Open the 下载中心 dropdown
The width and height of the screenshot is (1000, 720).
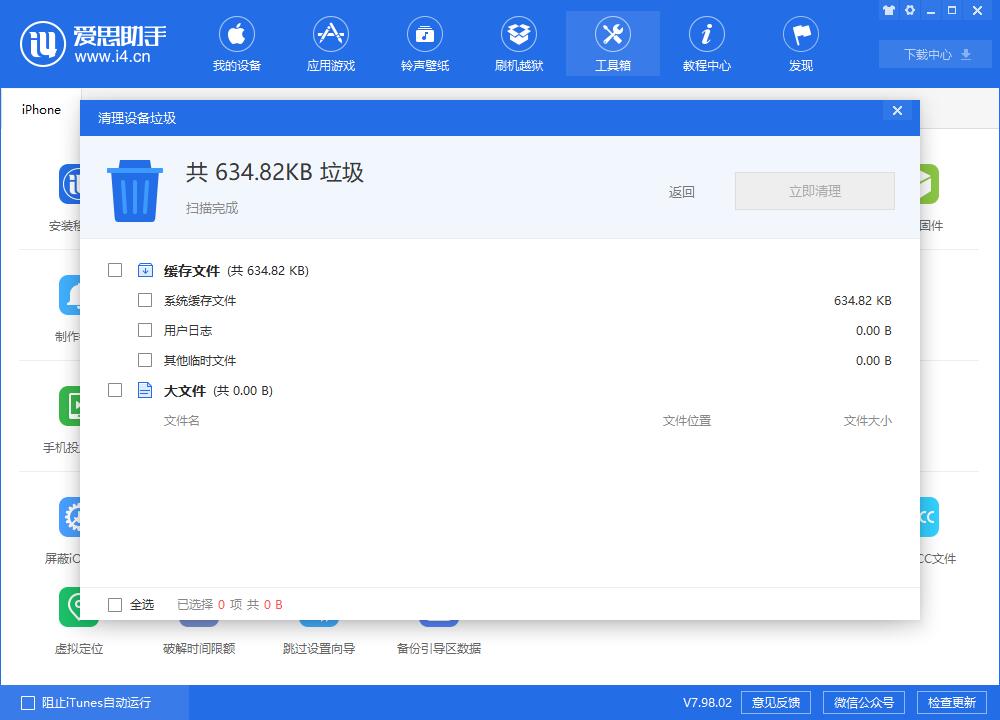(934, 54)
